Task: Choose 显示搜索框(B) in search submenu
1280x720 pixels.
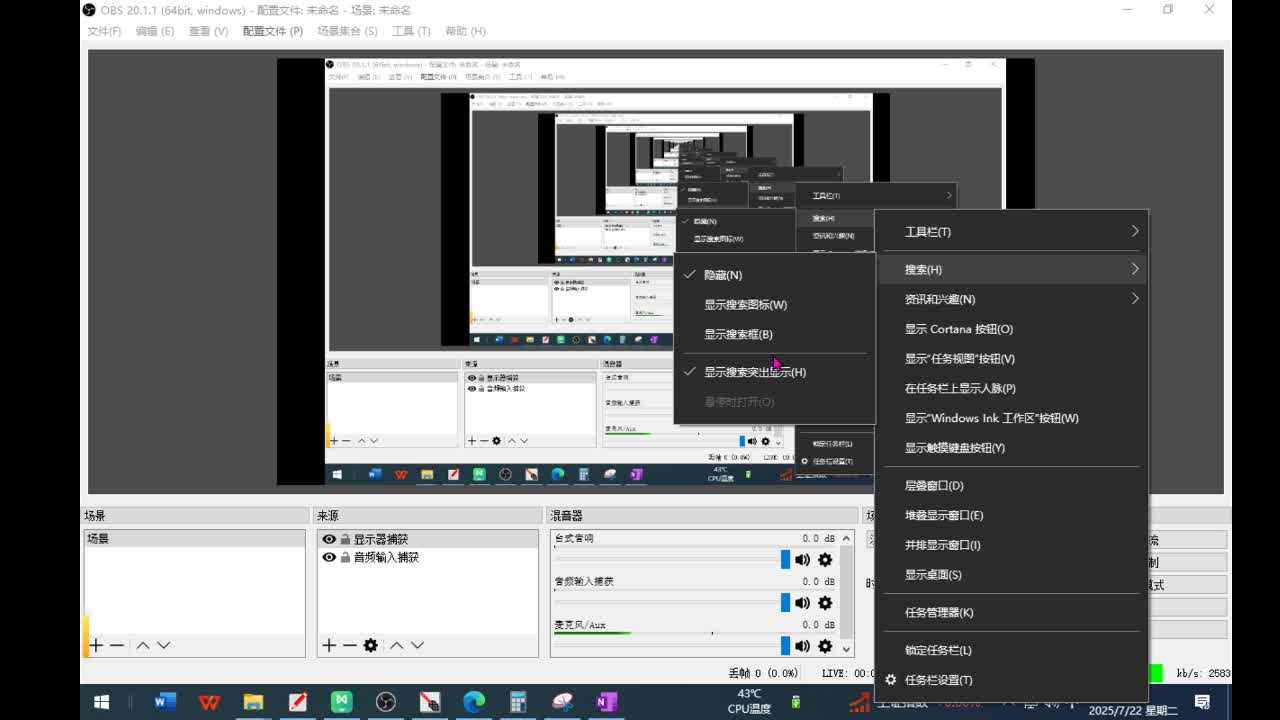Action: tap(775, 334)
